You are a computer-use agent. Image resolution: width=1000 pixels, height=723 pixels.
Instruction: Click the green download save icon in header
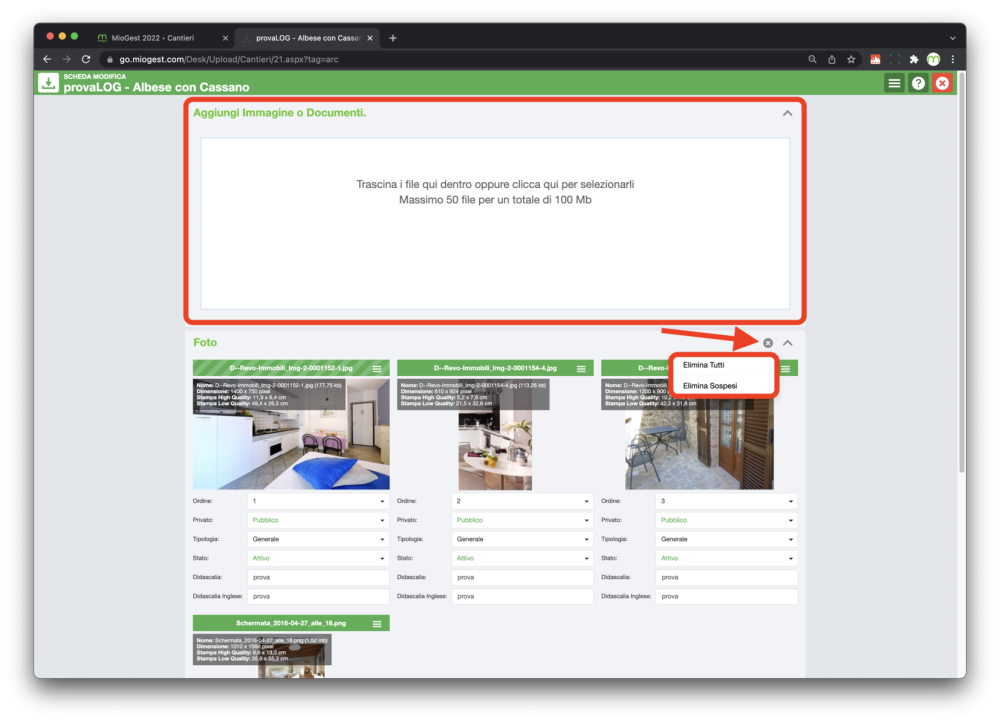coord(48,83)
